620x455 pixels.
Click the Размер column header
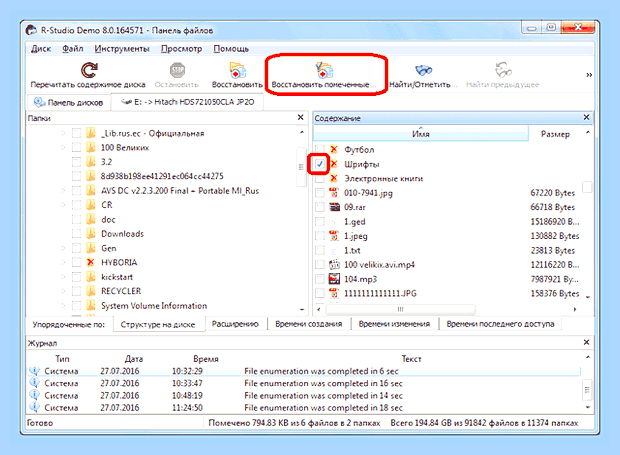pos(555,134)
